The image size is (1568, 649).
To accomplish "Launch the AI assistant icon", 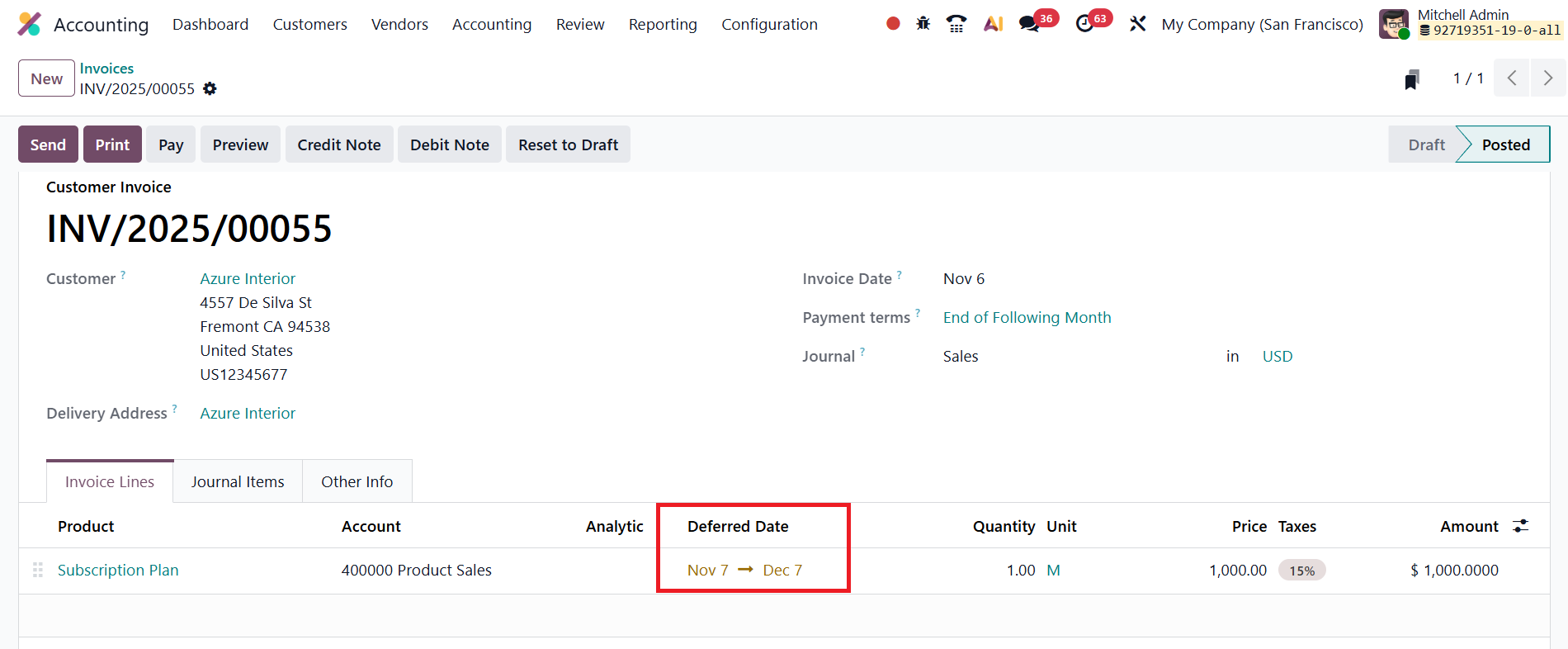I will tap(993, 24).
